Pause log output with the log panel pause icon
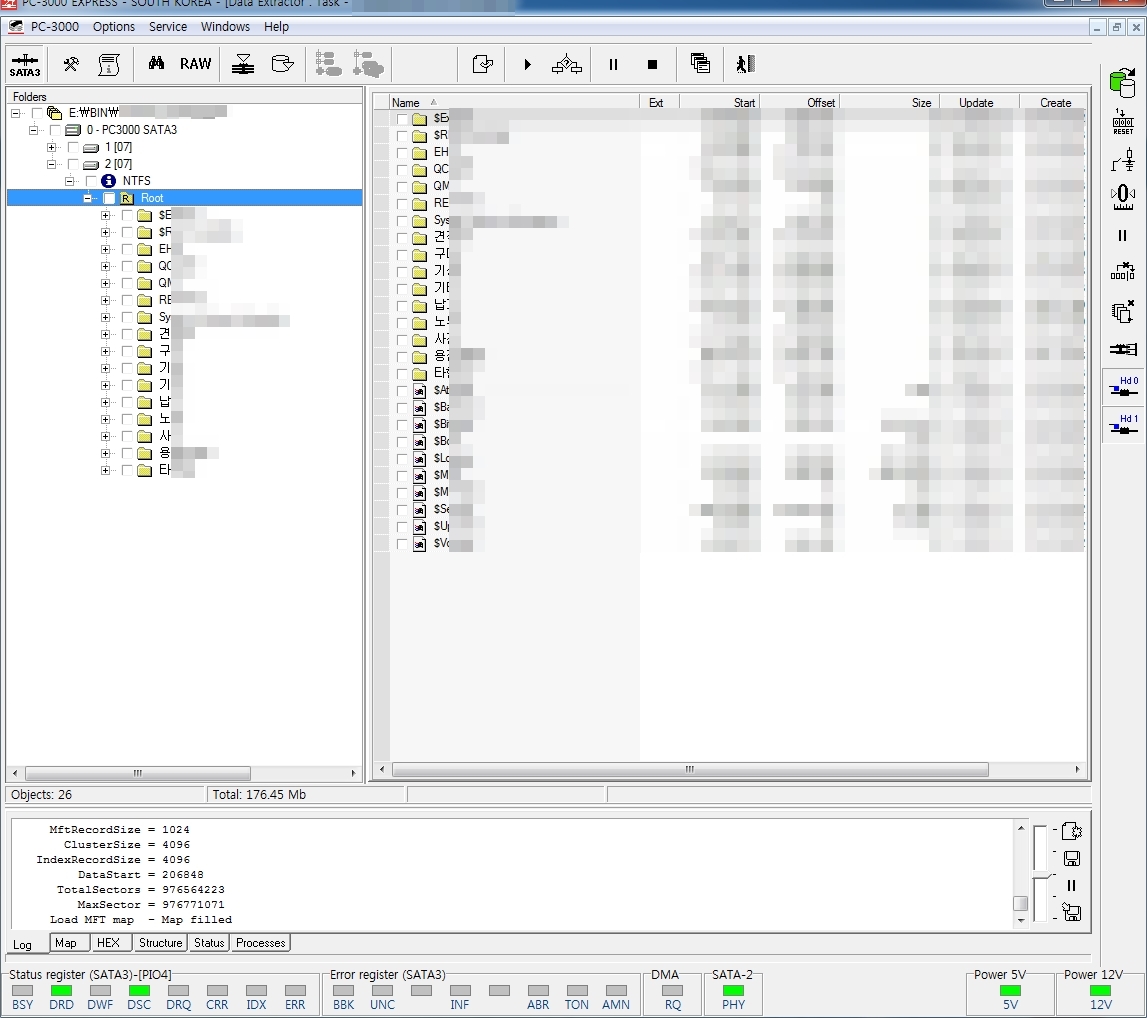The width and height of the screenshot is (1147, 1018). [1072, 886]
